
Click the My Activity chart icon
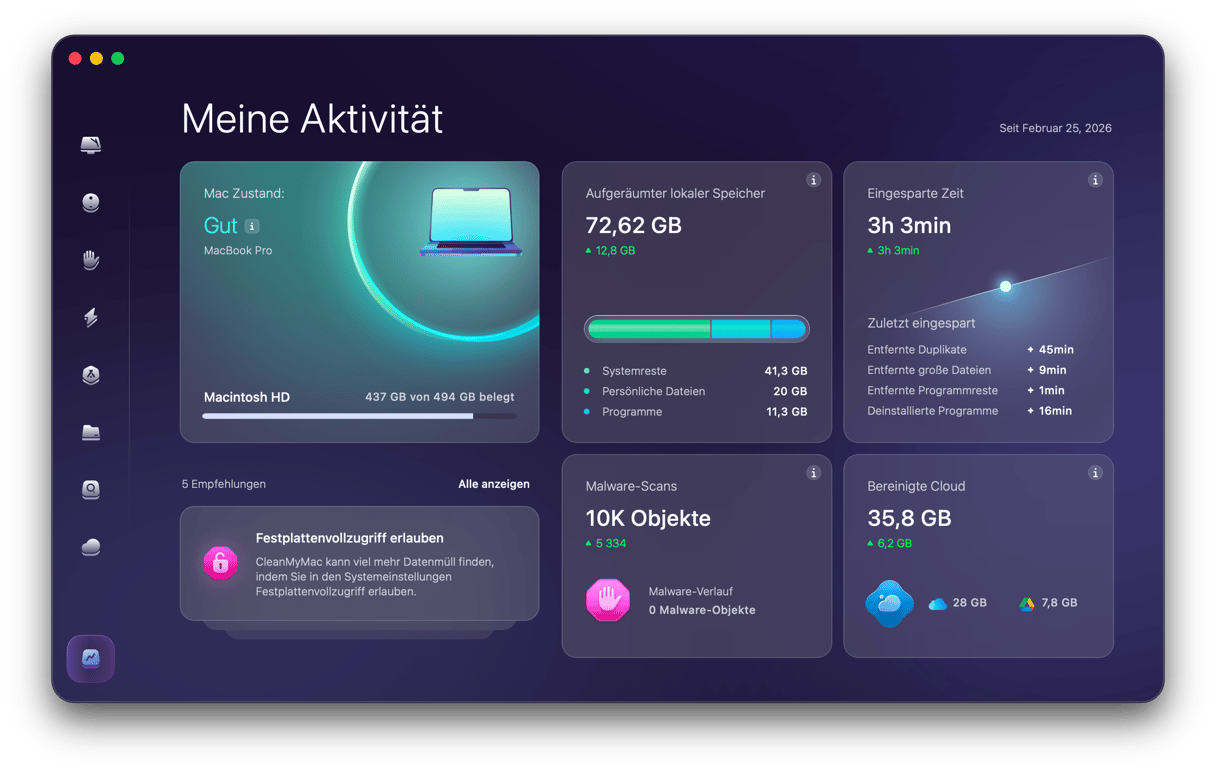click(91, 659)
